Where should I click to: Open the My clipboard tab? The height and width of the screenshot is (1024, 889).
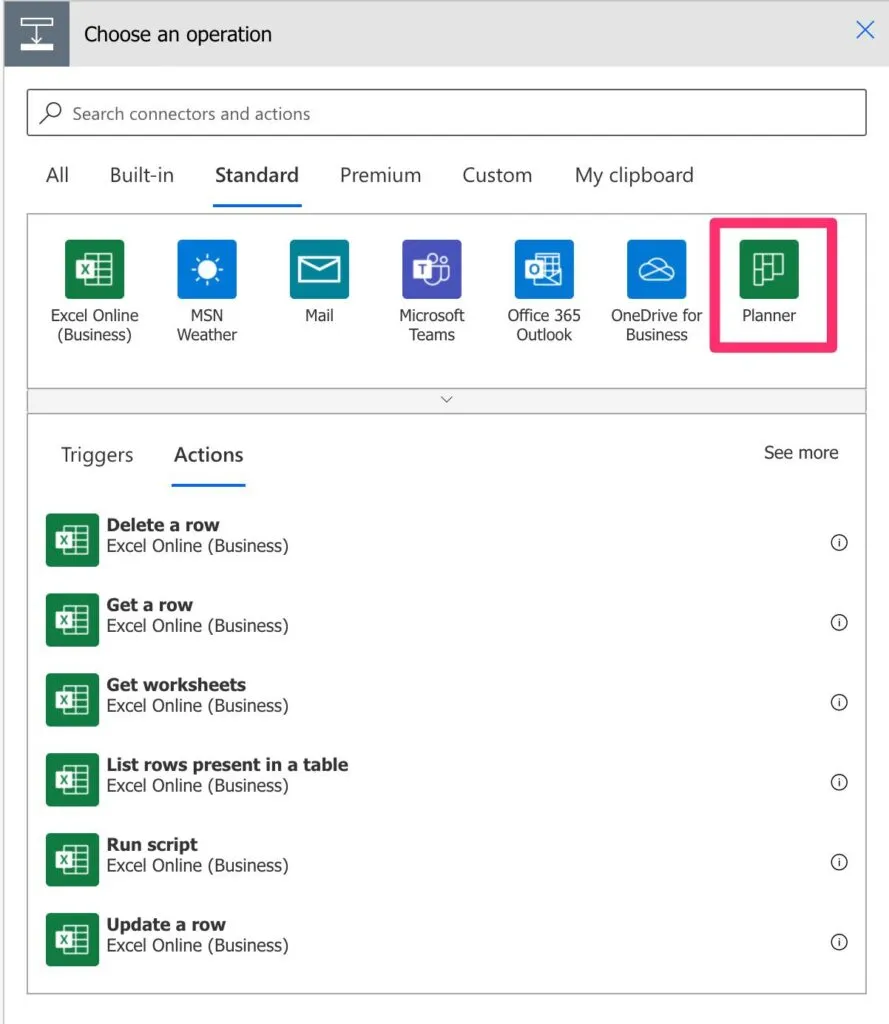tap(633, 175)
